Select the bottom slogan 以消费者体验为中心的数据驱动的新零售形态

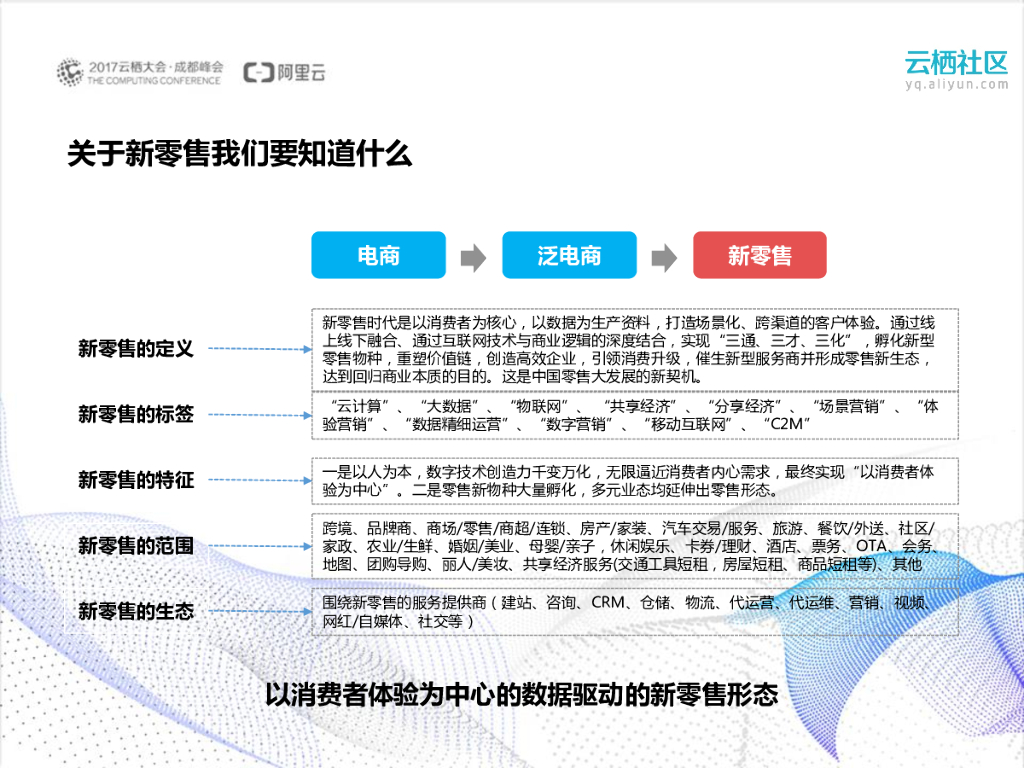coord(521,695)
